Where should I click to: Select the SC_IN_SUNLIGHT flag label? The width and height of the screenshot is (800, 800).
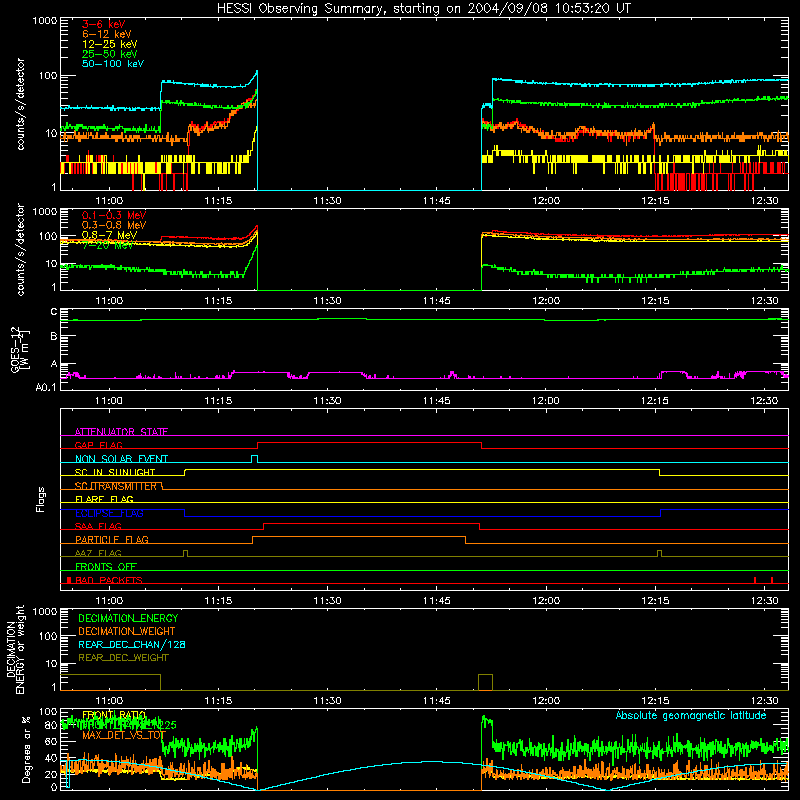tap(115, 472)
